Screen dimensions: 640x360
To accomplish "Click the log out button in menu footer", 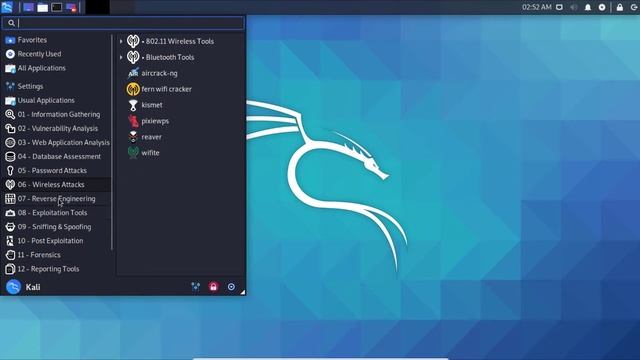I will [231, 287].
